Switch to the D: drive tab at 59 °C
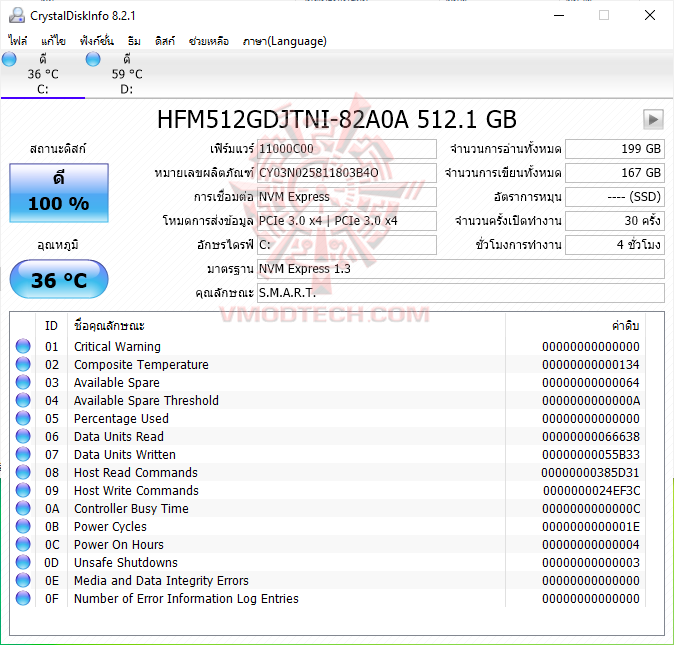 pyautogui.click(x=125, y=74)
